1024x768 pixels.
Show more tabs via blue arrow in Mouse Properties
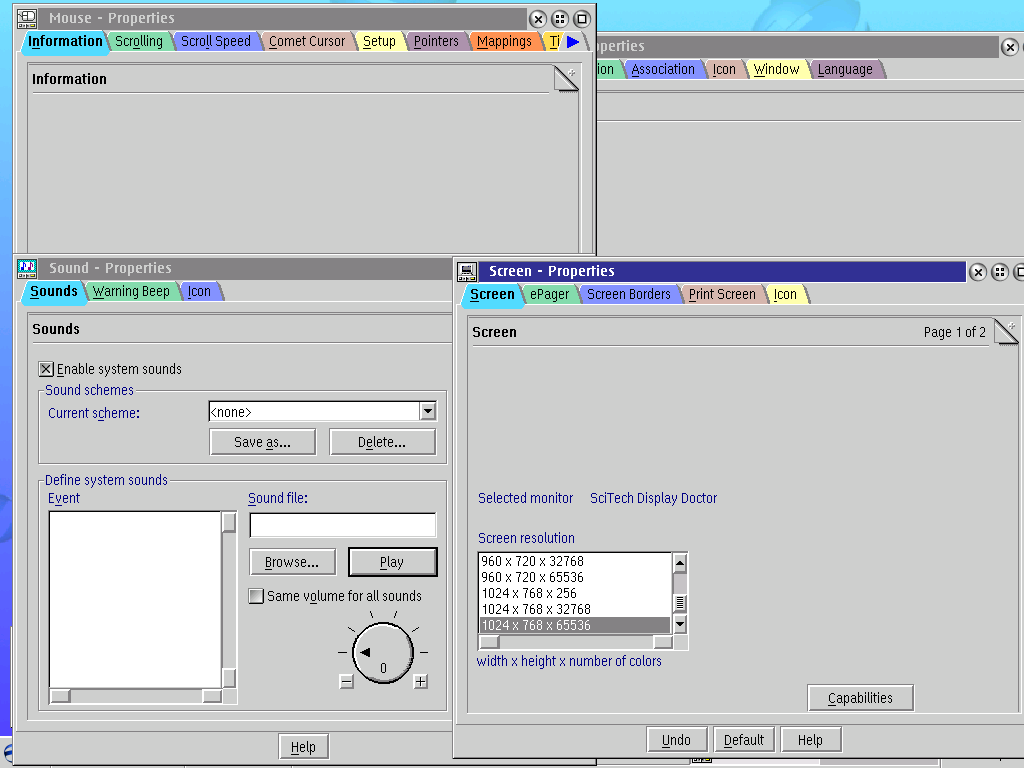pyautogui.click(x=573, y=42)
